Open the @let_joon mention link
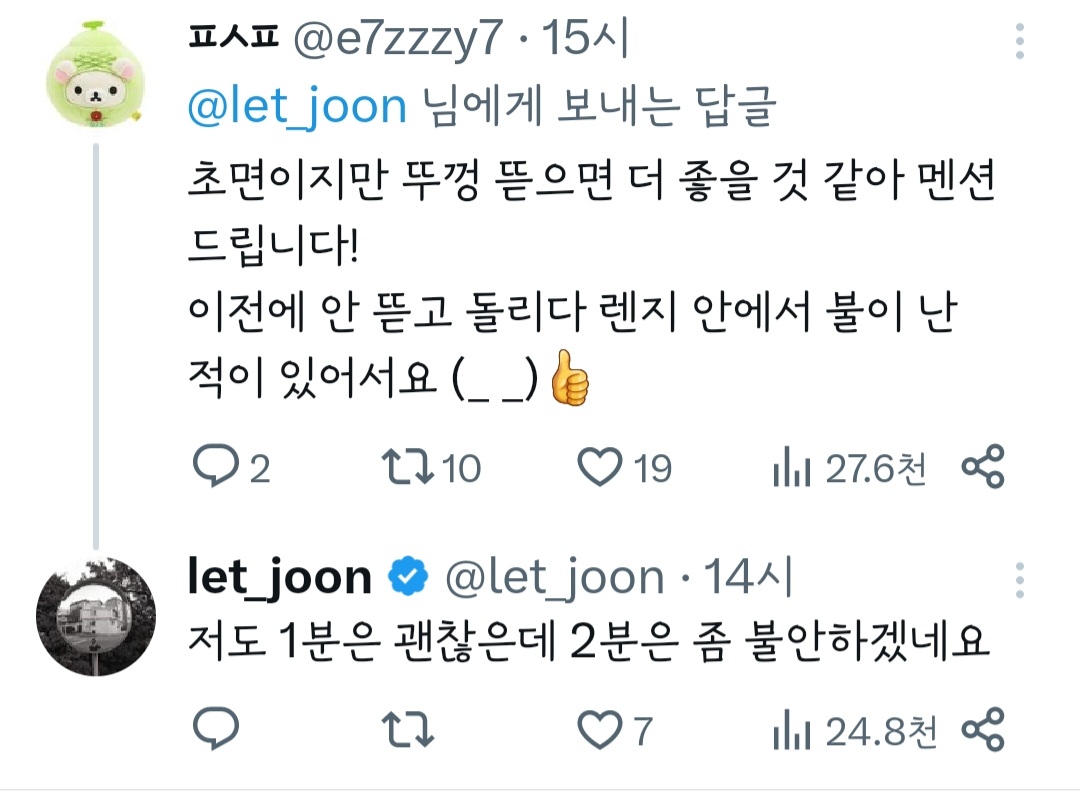Screen dimensions: 1080x810 [298, 106]
